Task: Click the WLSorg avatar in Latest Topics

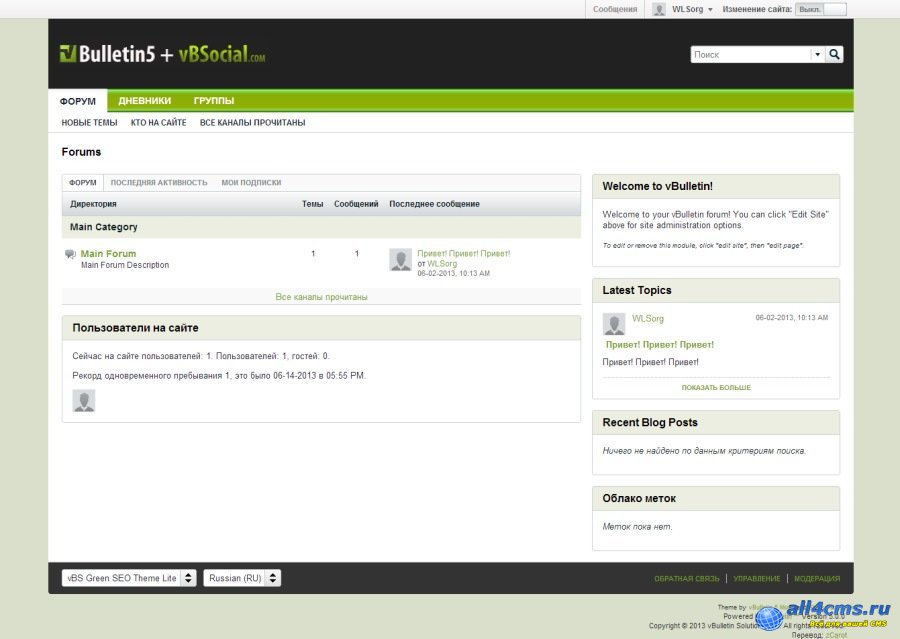Action: tap(614, 324)
